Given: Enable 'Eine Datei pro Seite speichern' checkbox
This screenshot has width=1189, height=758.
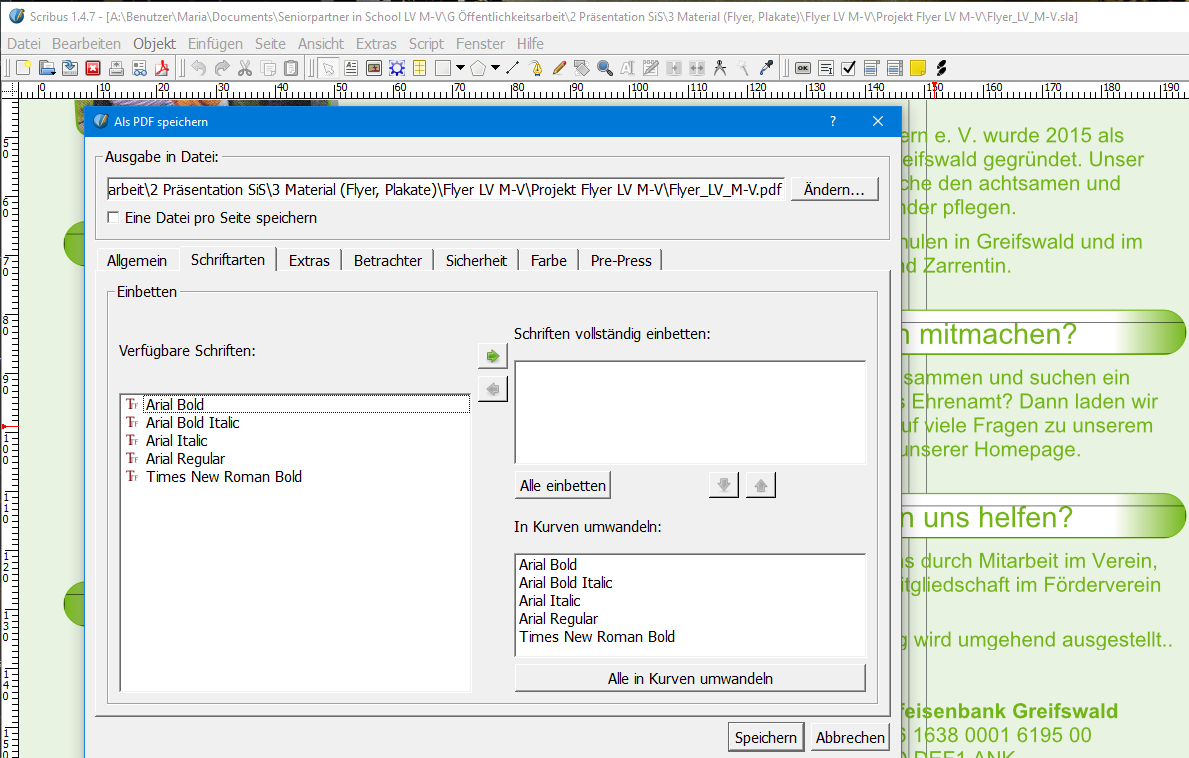Looking at the screenshot, I should [114, 218].
